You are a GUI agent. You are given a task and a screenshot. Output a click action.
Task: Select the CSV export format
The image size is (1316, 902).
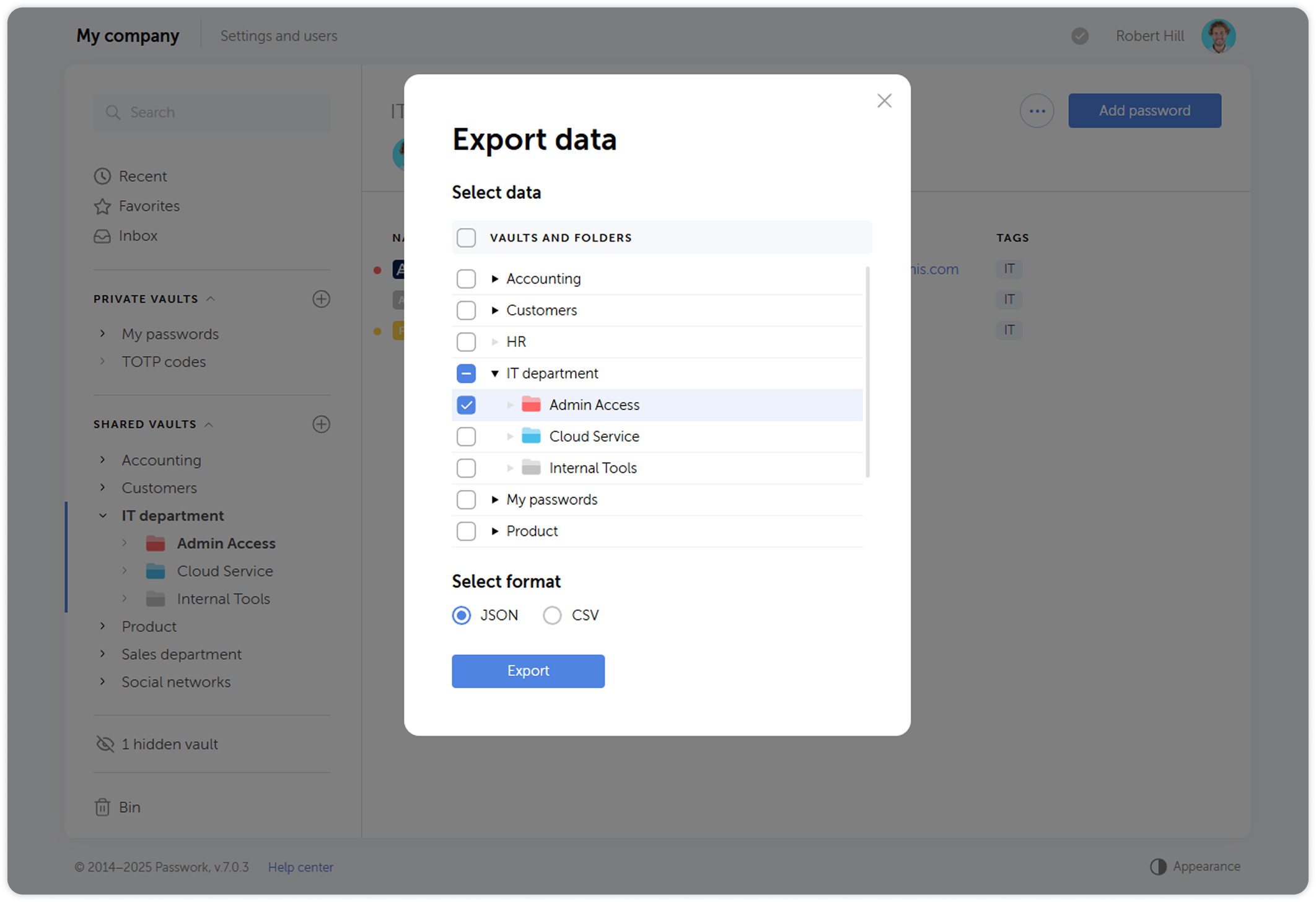click(x=551, y=615)
